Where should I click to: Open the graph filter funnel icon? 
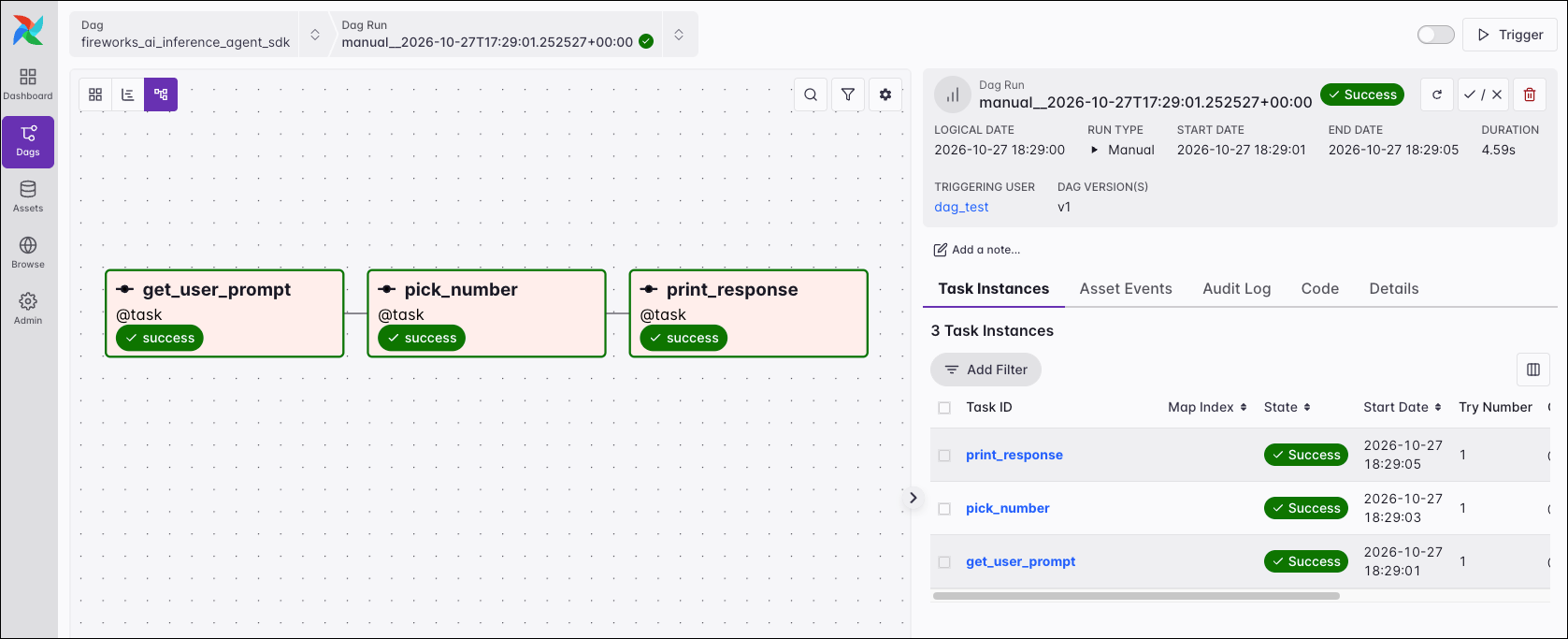(848, 94)
